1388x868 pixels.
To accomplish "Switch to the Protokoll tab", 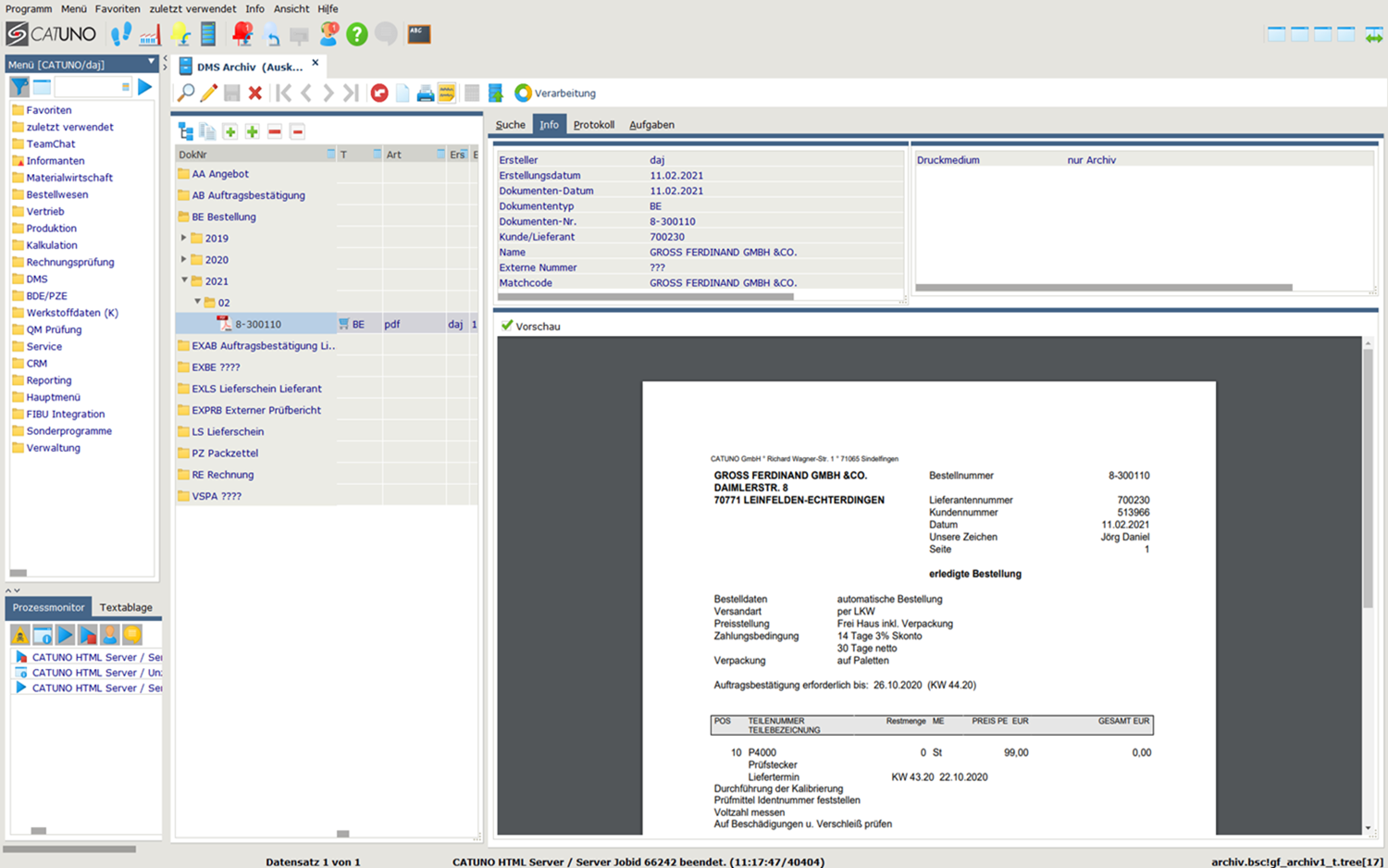I will [593, 125].
